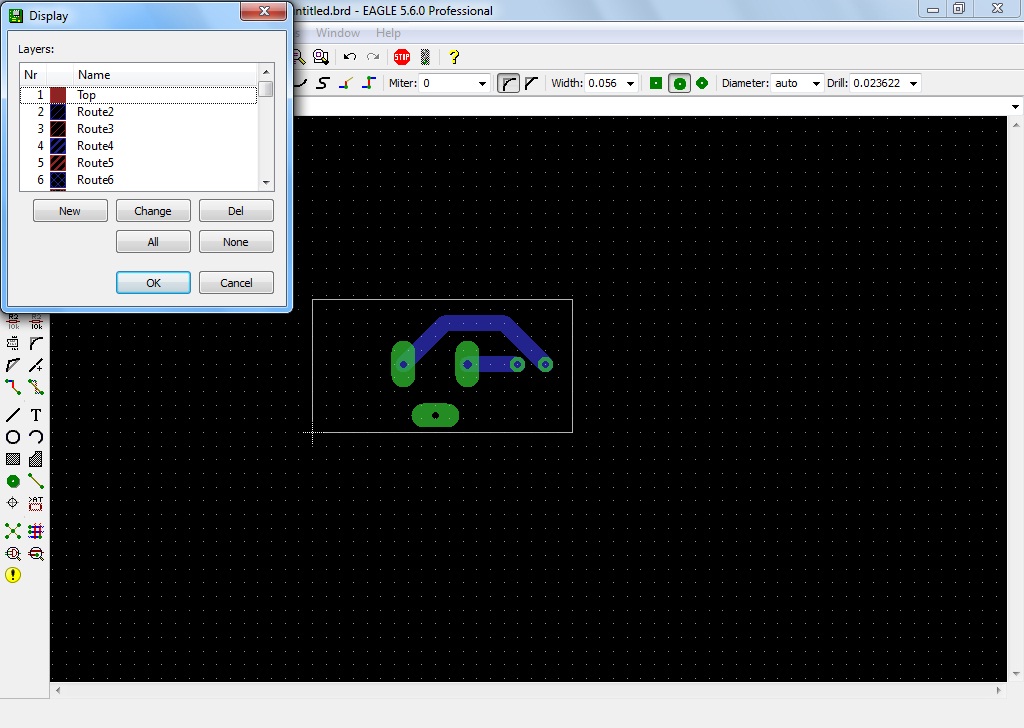Run the ERC check tool
The height and width of the screenshot is (728, 1024).
pos(13,554)
